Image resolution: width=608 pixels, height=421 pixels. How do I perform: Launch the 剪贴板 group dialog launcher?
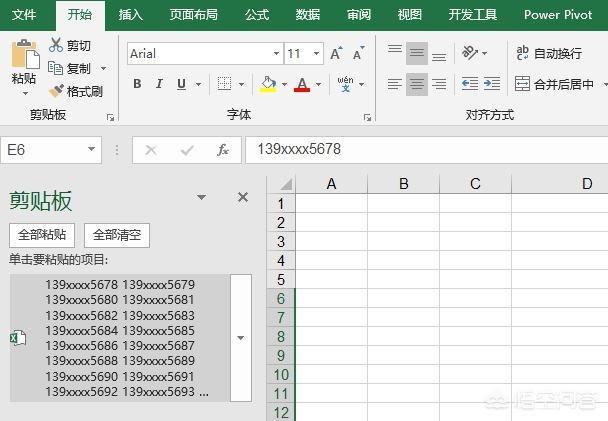click(111, 117)
